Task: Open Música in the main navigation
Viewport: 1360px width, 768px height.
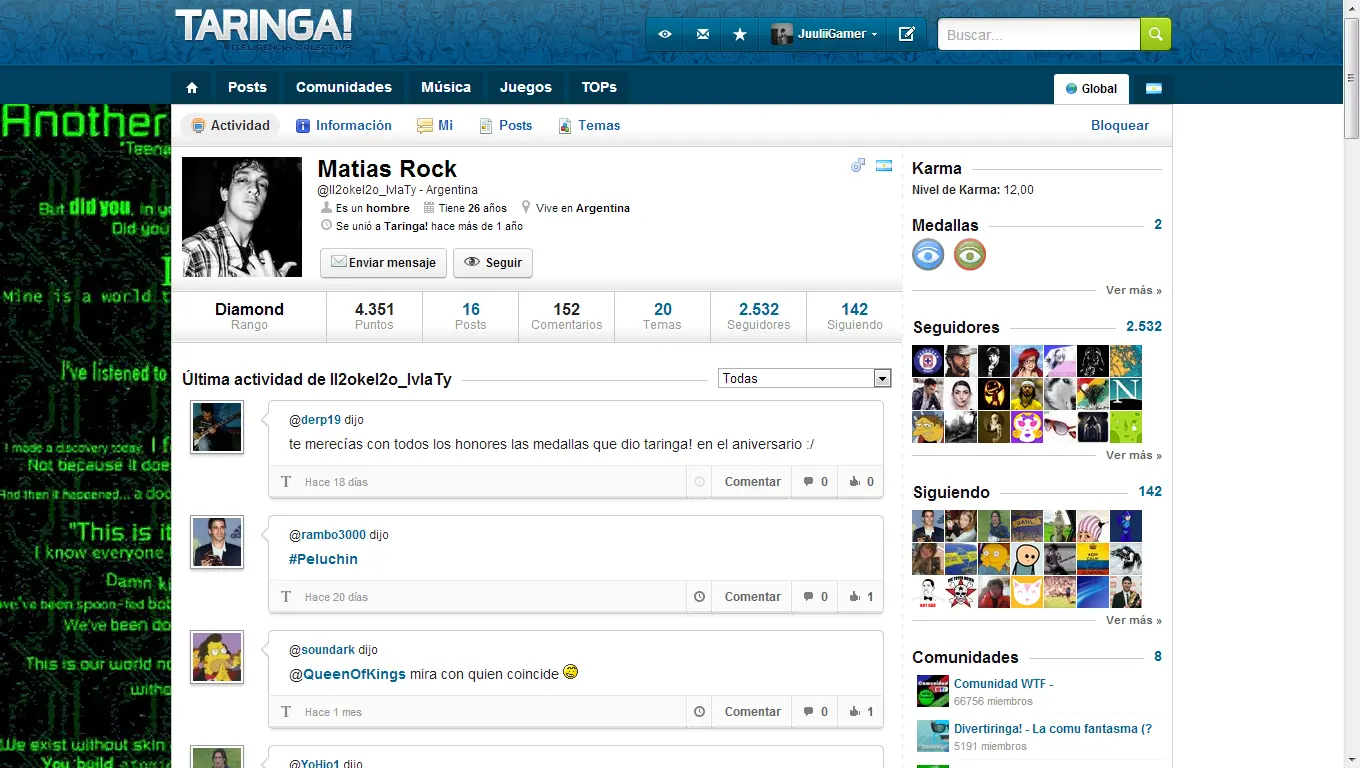Action: [x=446, y=87]
